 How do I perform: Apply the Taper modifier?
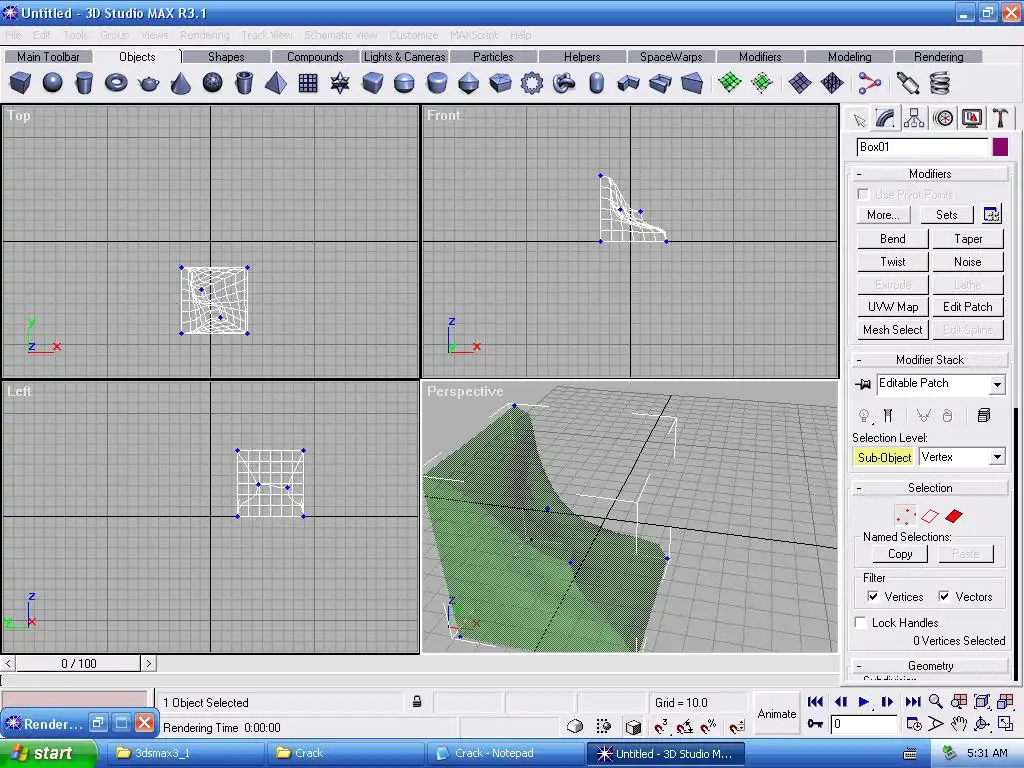967,239
